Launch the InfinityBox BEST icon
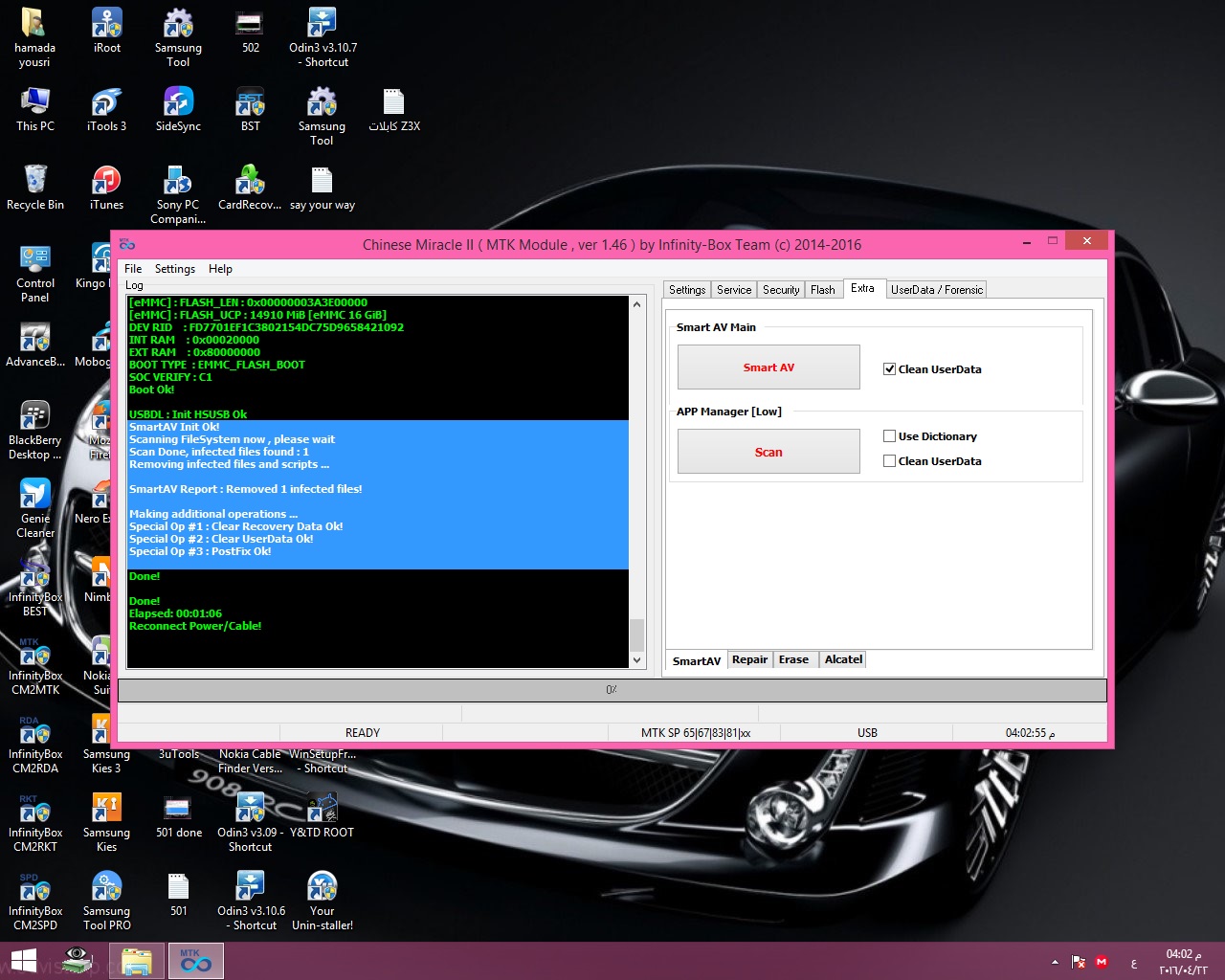This screenshot has width=1225, height=980. [x=34, y=587]
